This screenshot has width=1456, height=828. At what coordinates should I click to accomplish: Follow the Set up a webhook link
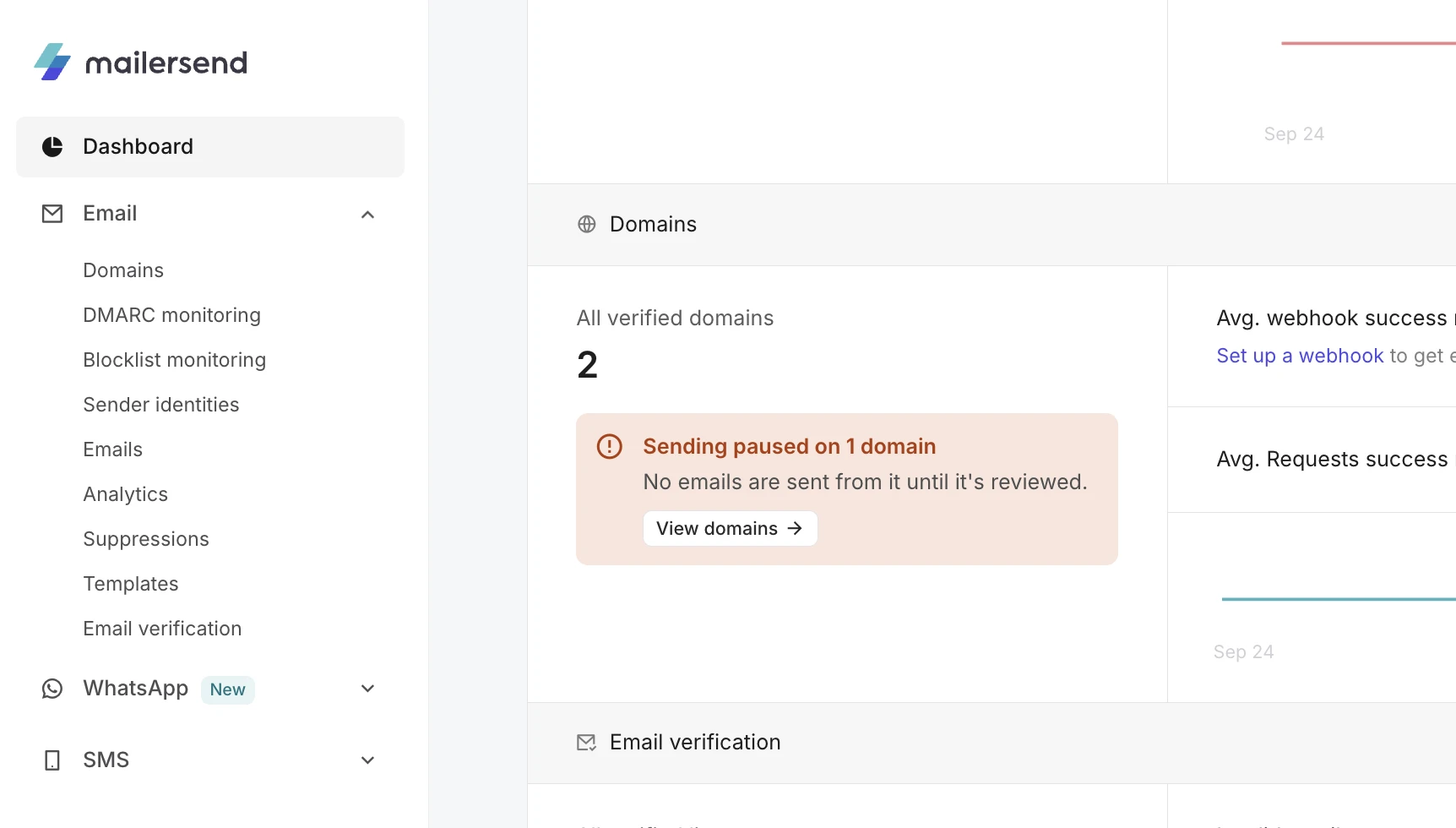coord(1300,356)
